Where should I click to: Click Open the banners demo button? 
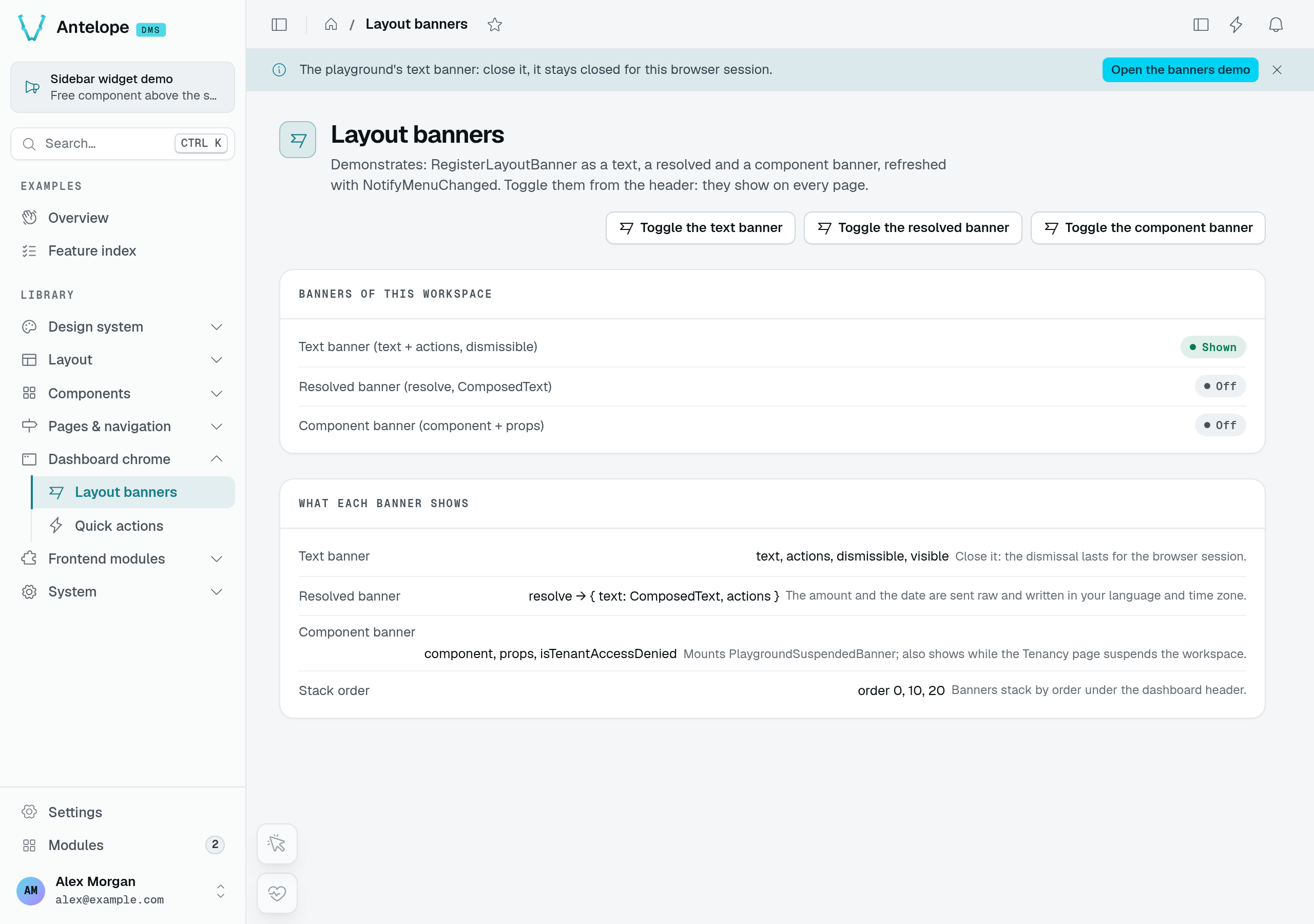point(1180,70)
